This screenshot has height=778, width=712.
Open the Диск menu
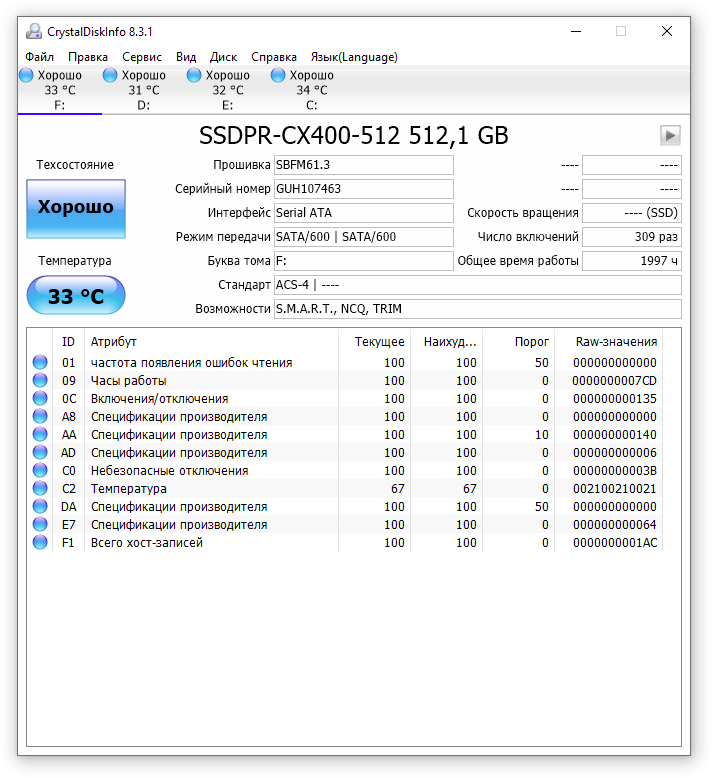[x=223, y=57]
